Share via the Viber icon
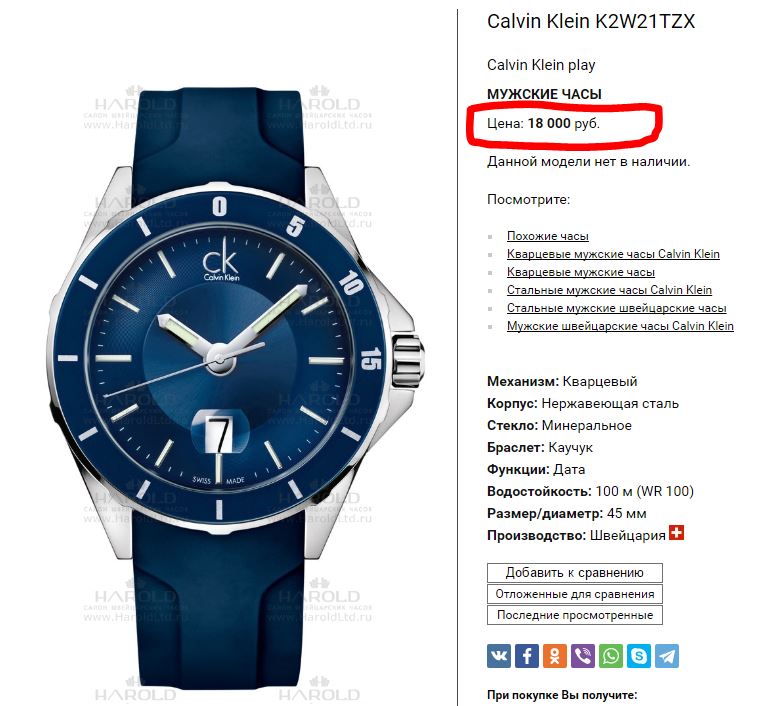The height and width of the screenshot is (706, 757). tap(583, 656)
